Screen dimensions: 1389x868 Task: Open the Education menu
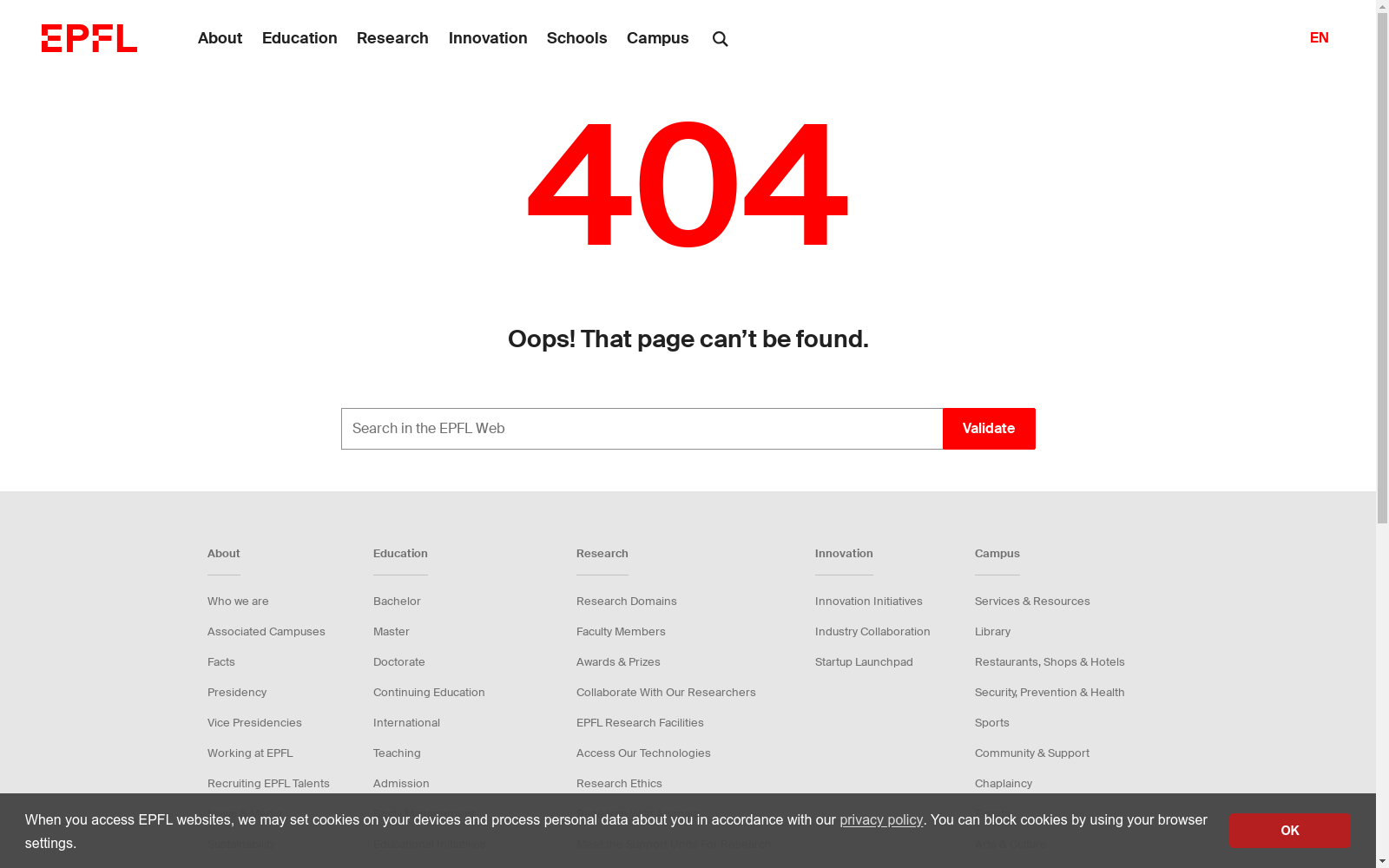tap(300, 38)
